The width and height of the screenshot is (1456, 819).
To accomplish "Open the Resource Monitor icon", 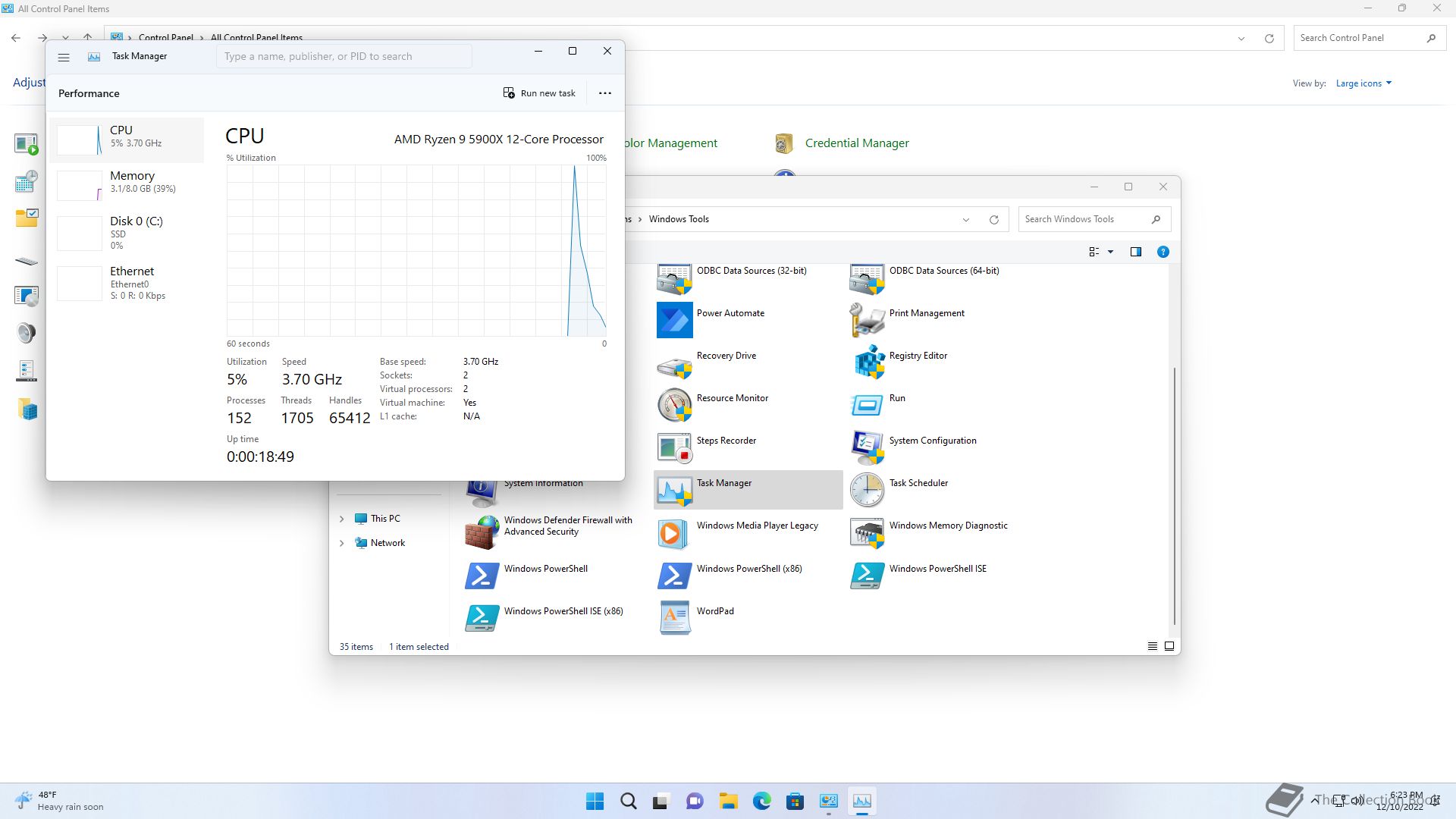I will [674, 405].
